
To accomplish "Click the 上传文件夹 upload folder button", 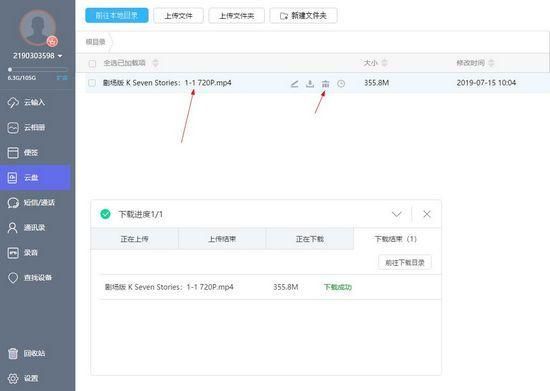I will (236, 16).
